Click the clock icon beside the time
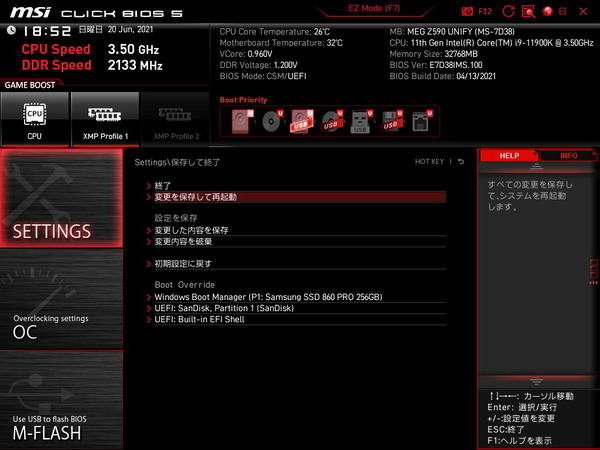 click(x=11, y=30)
